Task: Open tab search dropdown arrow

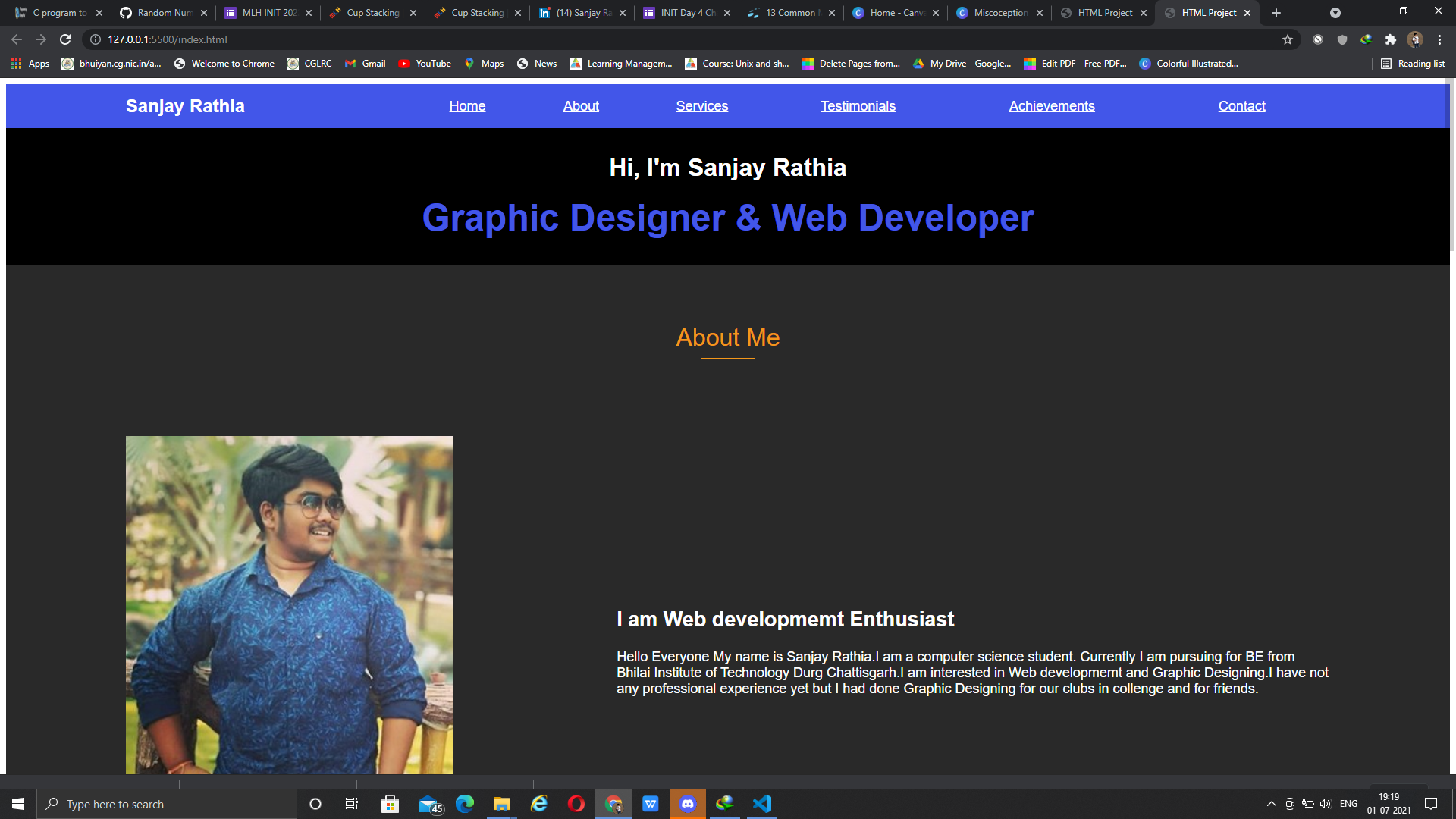Action: click(1335, 13)
